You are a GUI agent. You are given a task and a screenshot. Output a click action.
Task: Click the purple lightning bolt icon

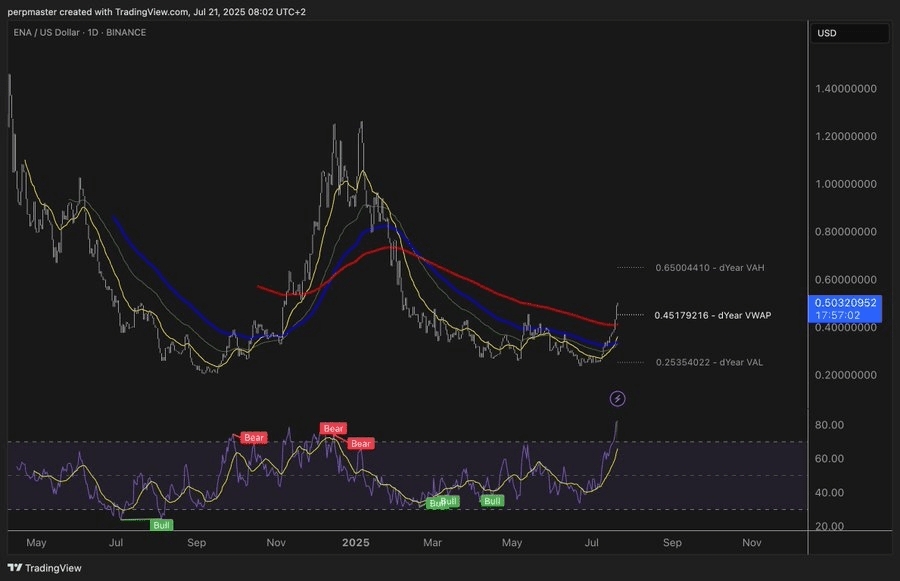(617, 399)
